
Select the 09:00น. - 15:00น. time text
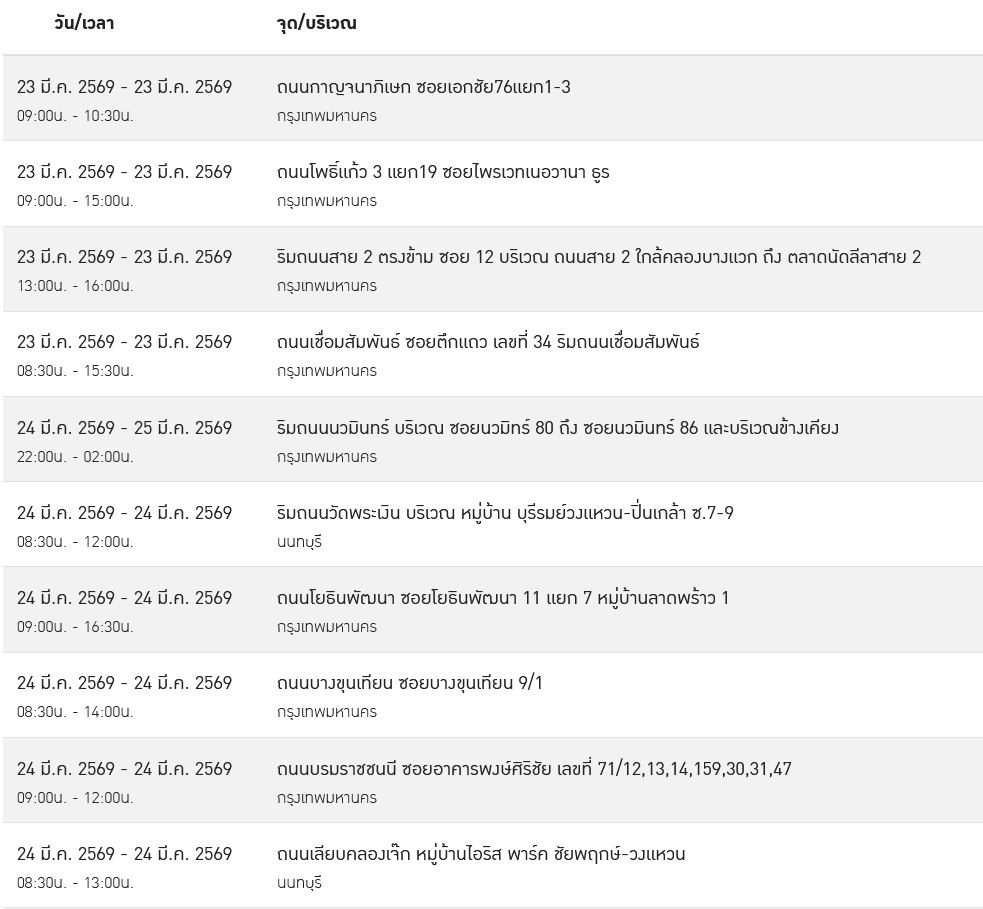(x=75, y=200)
